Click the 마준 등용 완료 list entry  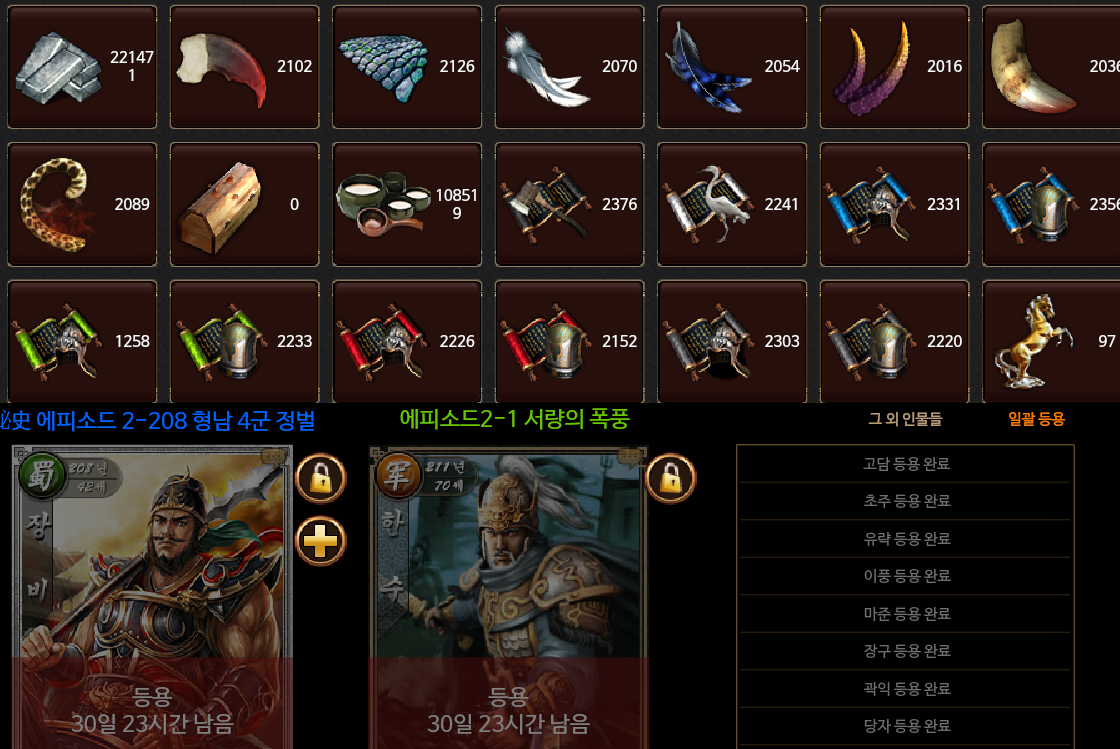coord(906,613)
